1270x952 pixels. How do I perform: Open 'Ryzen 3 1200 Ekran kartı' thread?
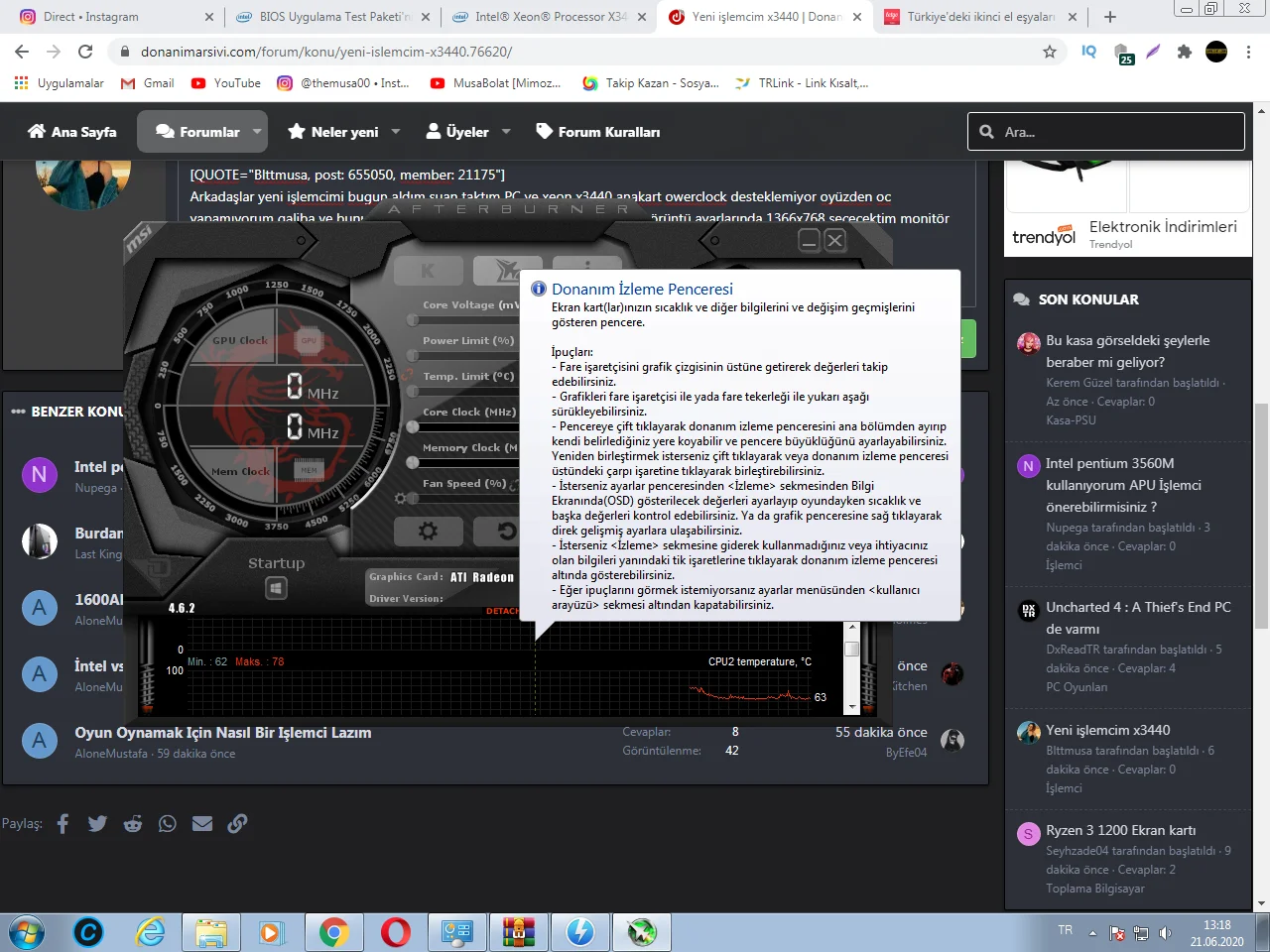click(1120, 830)
